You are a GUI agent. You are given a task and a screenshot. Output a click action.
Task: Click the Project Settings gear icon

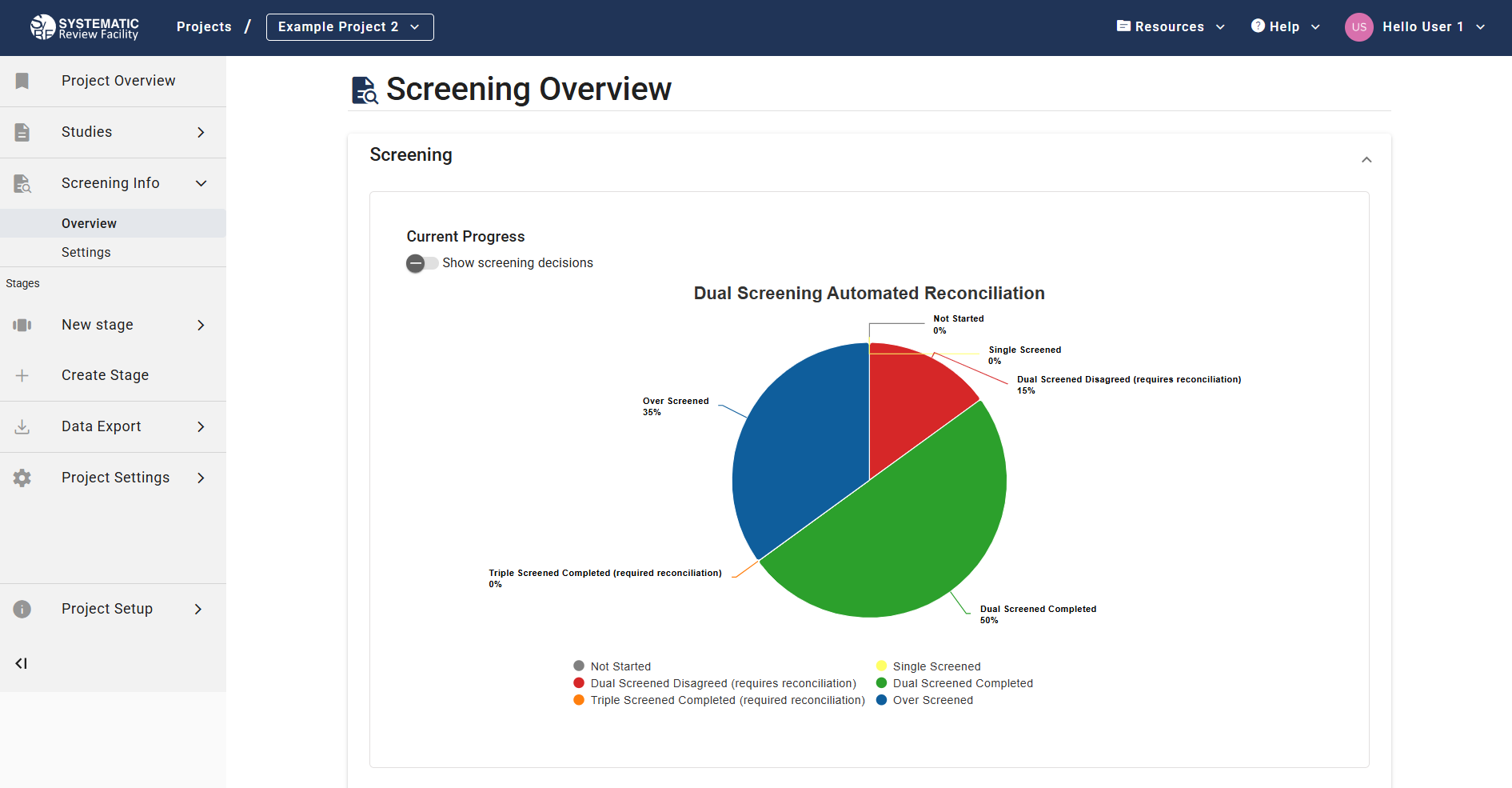pyautogui.click(x=22, y=478)
